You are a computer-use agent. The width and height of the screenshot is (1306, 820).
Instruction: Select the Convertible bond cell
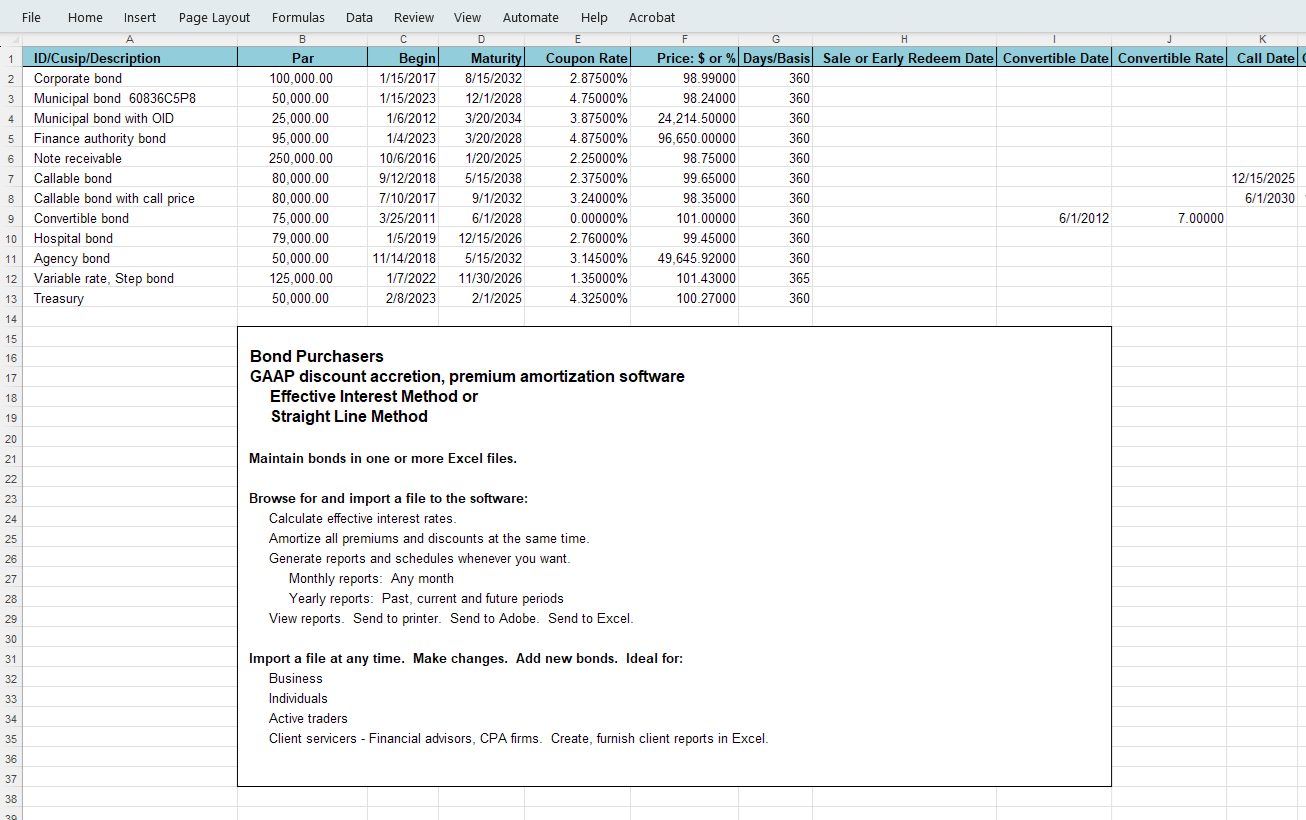tap(130, 218)
